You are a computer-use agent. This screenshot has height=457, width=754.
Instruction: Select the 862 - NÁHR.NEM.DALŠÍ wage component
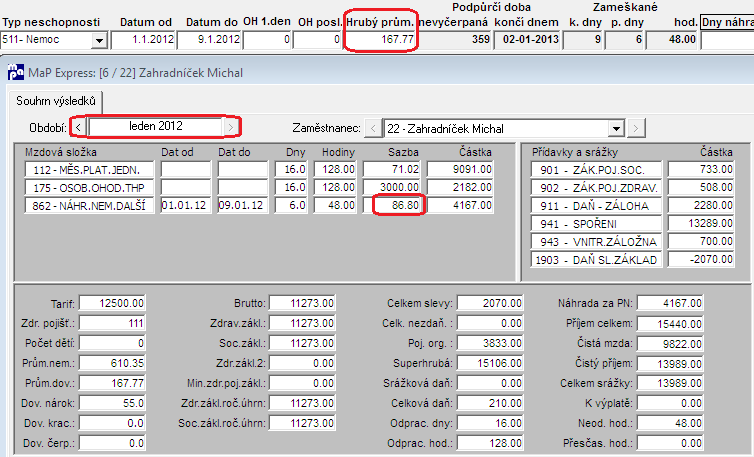click(x=89, y=205)
